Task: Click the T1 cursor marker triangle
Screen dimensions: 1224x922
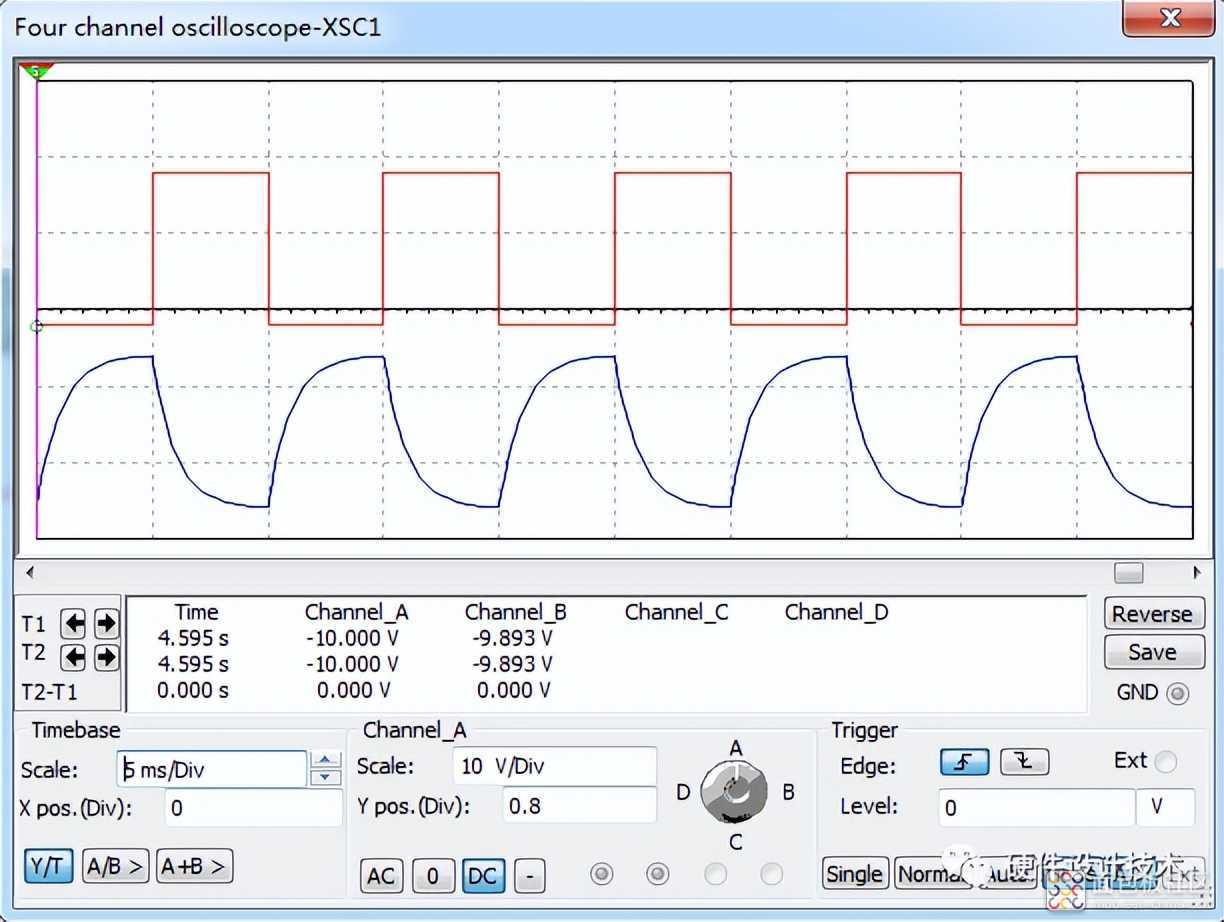Action: point(38,71)
